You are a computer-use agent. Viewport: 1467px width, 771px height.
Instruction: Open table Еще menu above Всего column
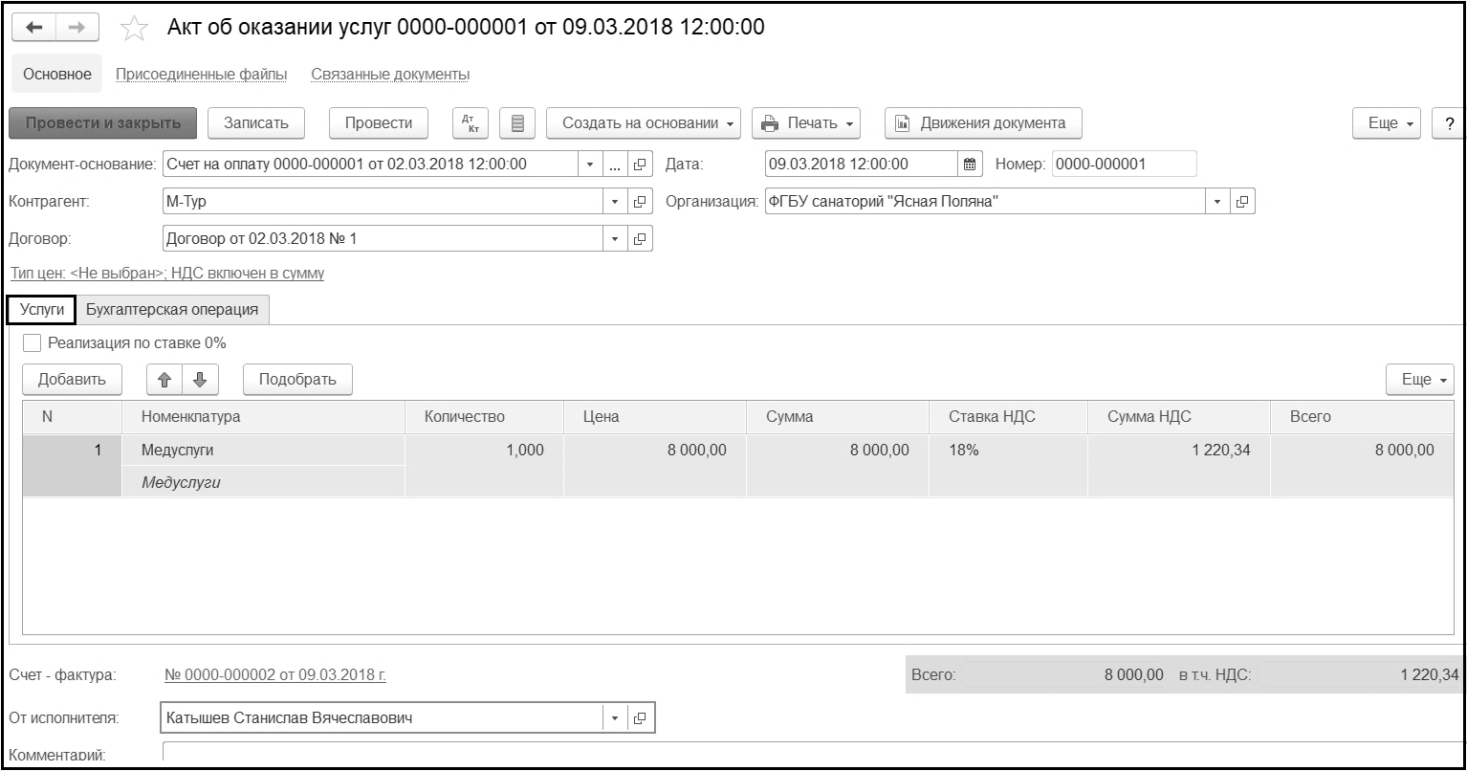tap(1422, 379)
